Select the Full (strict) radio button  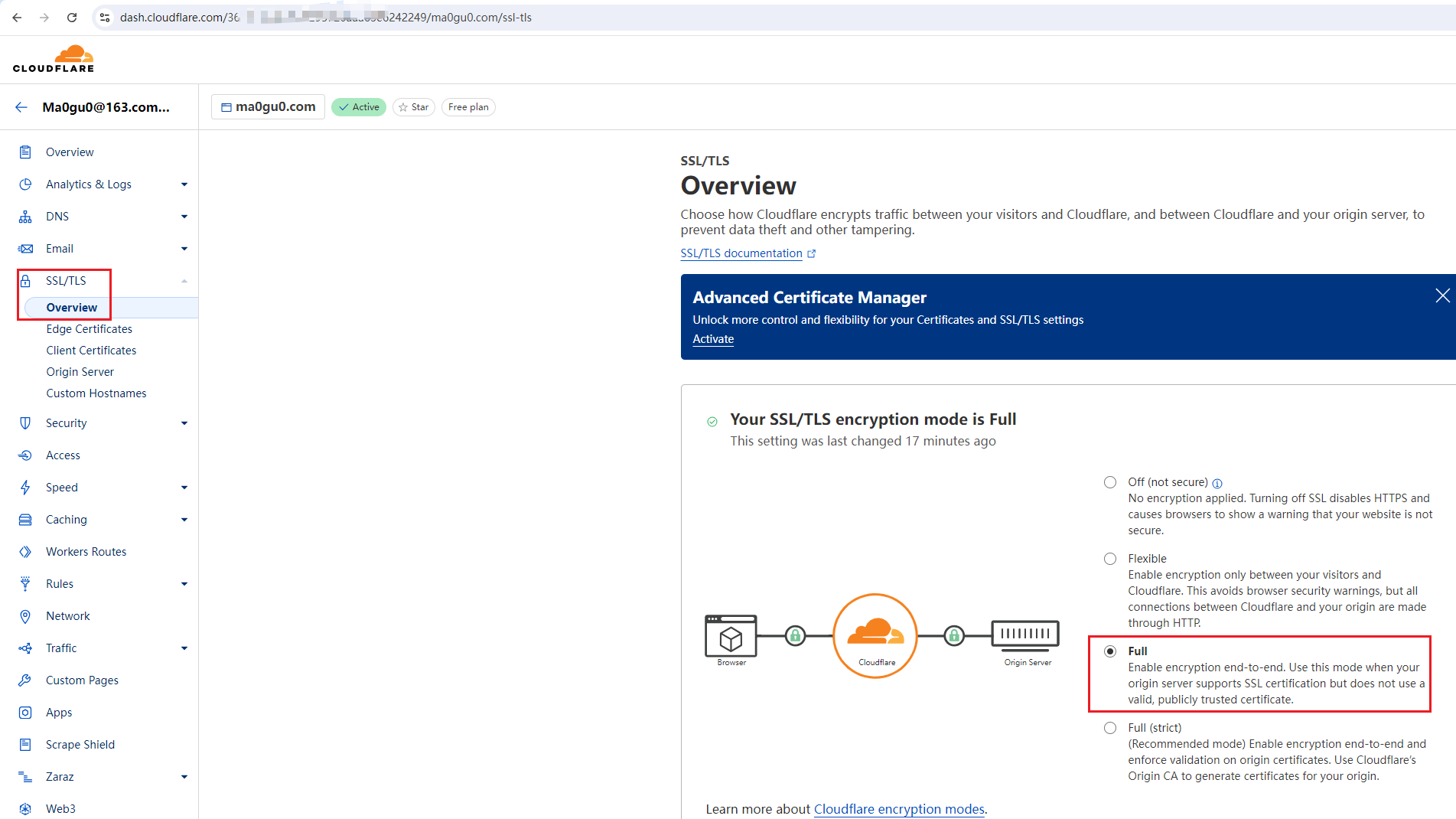click(x=1110, y=728)
